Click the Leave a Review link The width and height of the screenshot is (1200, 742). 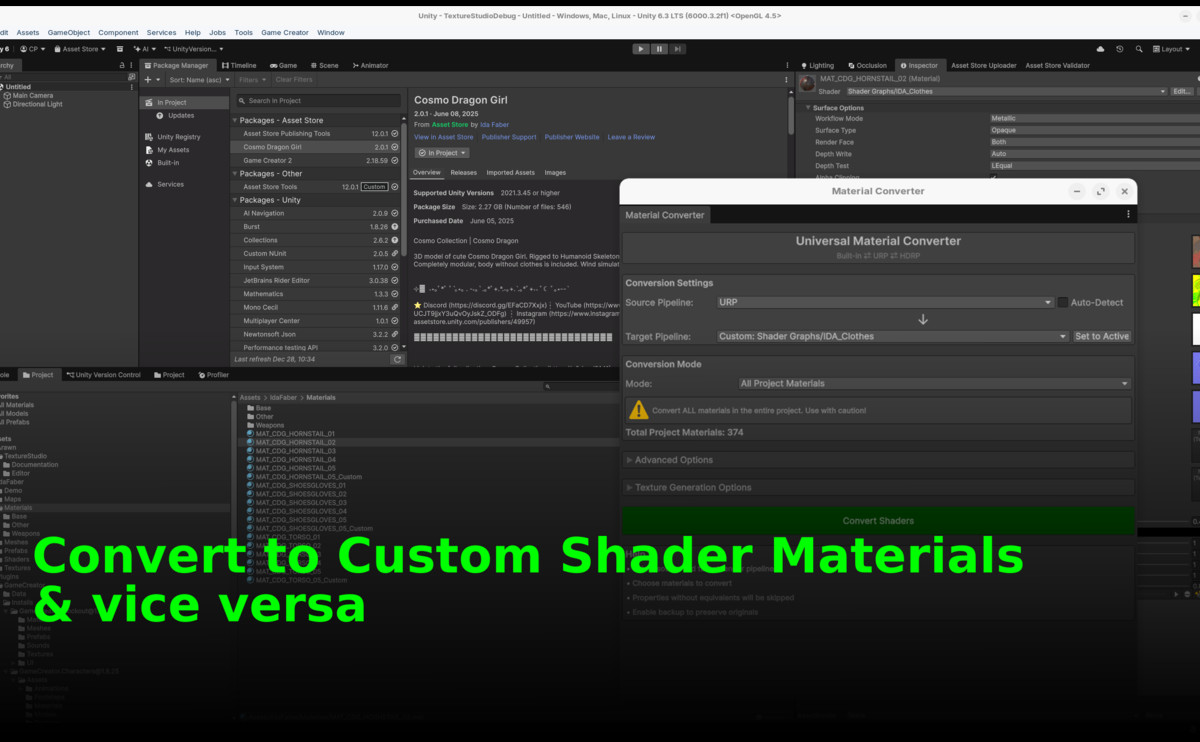click(631, 137)
